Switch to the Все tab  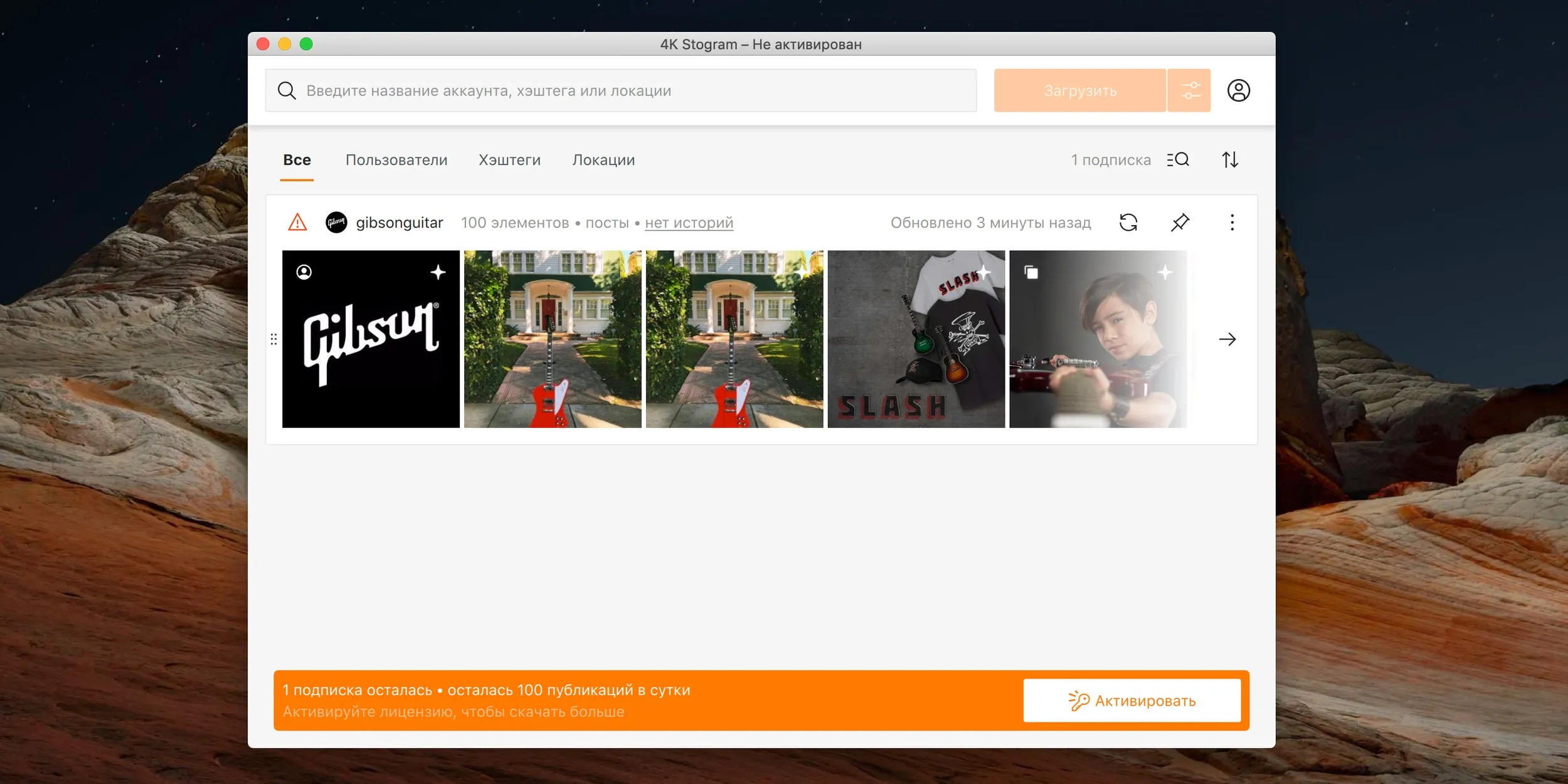[297, 160]
